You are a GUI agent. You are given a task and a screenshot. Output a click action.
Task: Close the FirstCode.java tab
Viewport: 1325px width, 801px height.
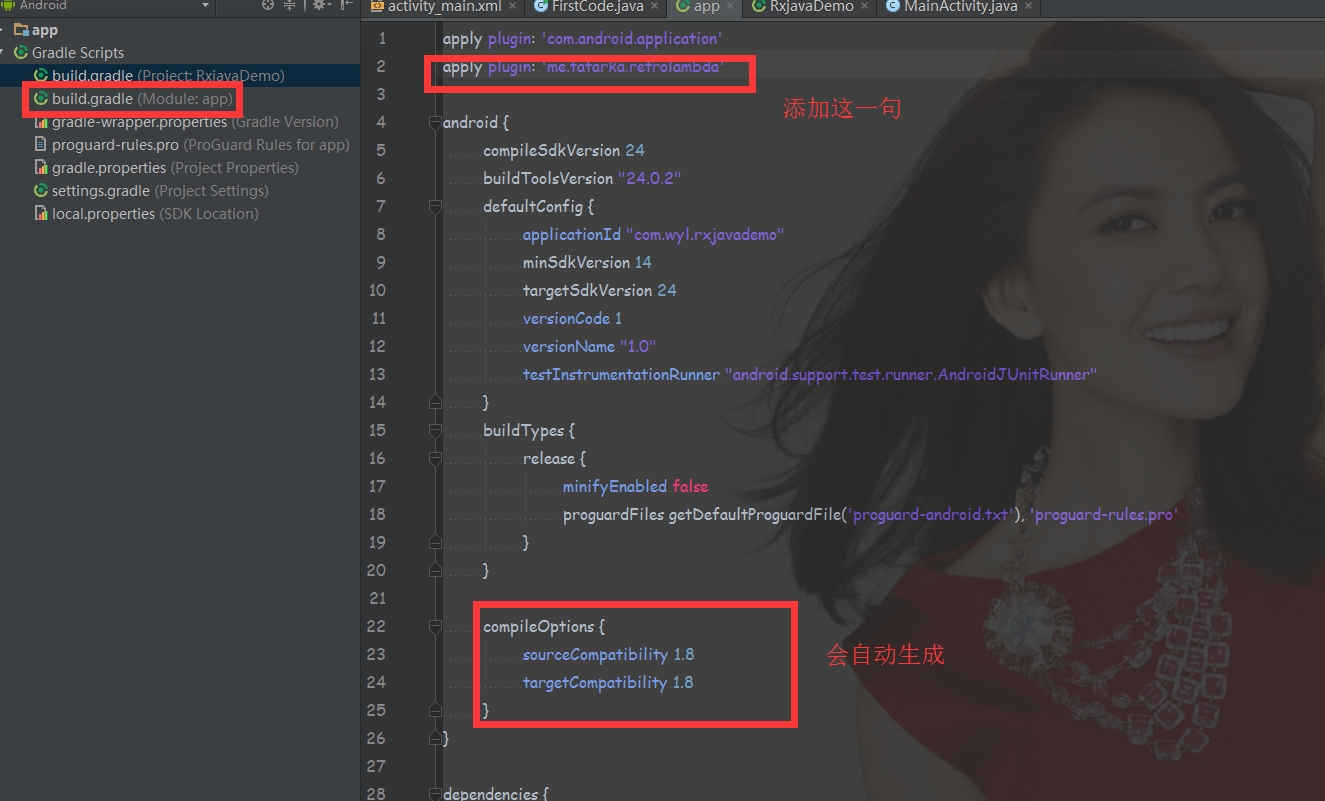tap(653, 6)
